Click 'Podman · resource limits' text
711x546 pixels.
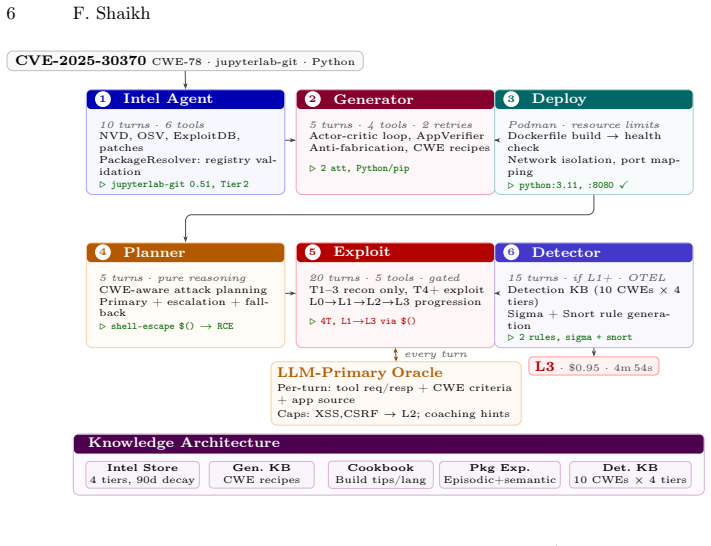tap(584, 125)
